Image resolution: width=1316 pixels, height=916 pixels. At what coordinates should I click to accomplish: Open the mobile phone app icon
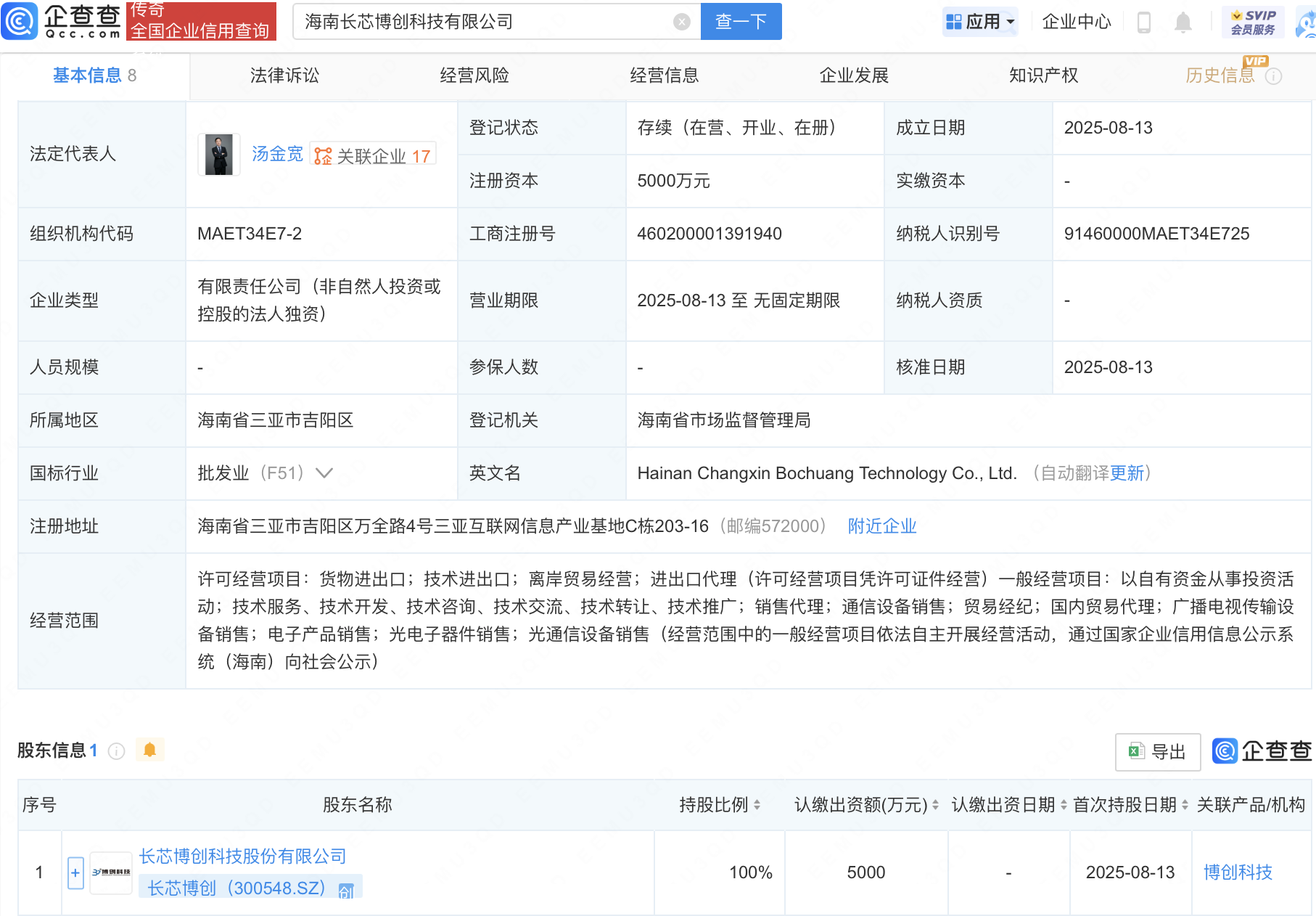[x=1144, y=22]
